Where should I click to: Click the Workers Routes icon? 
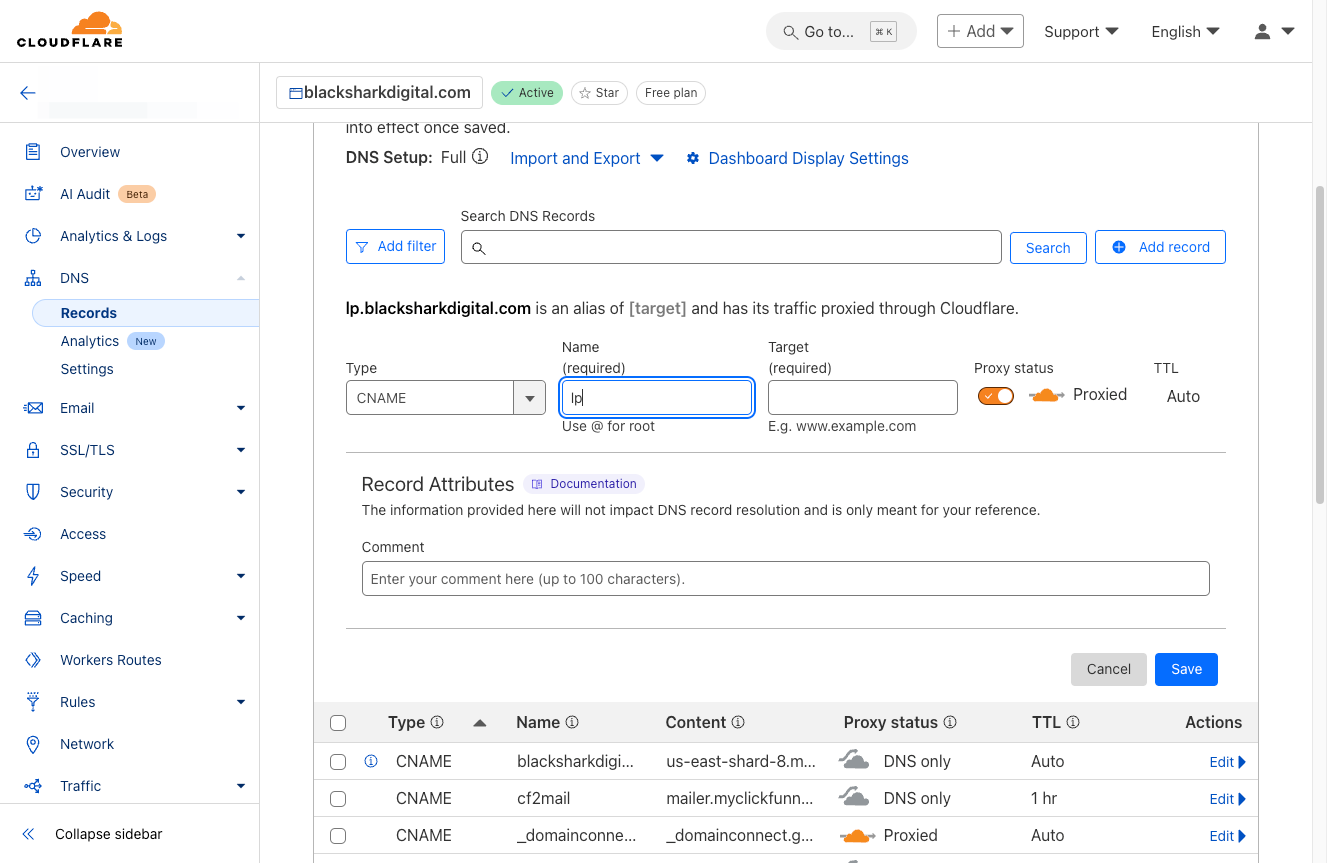tap(33, 660)
